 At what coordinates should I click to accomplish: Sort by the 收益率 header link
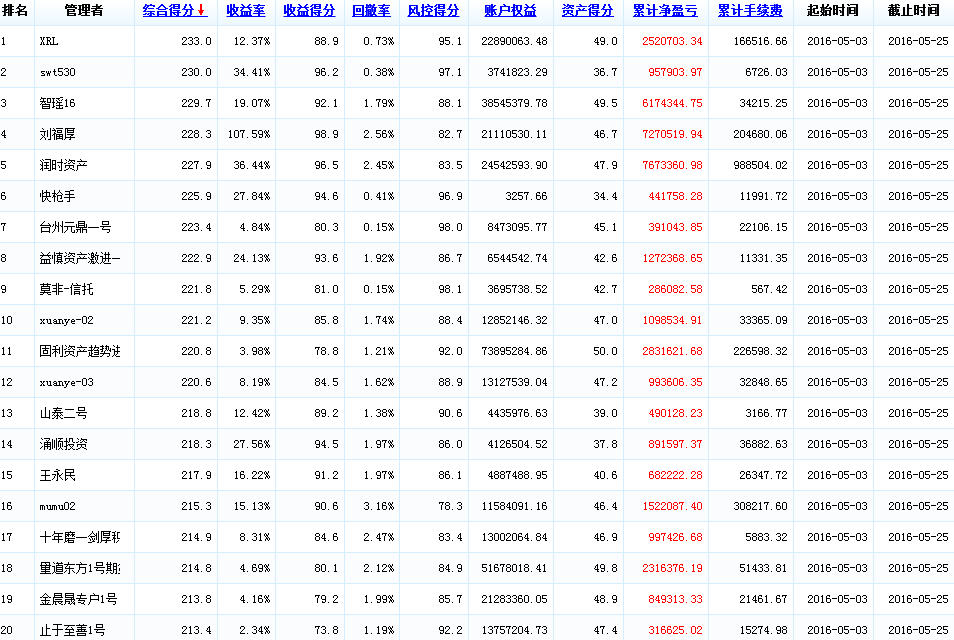246,10
